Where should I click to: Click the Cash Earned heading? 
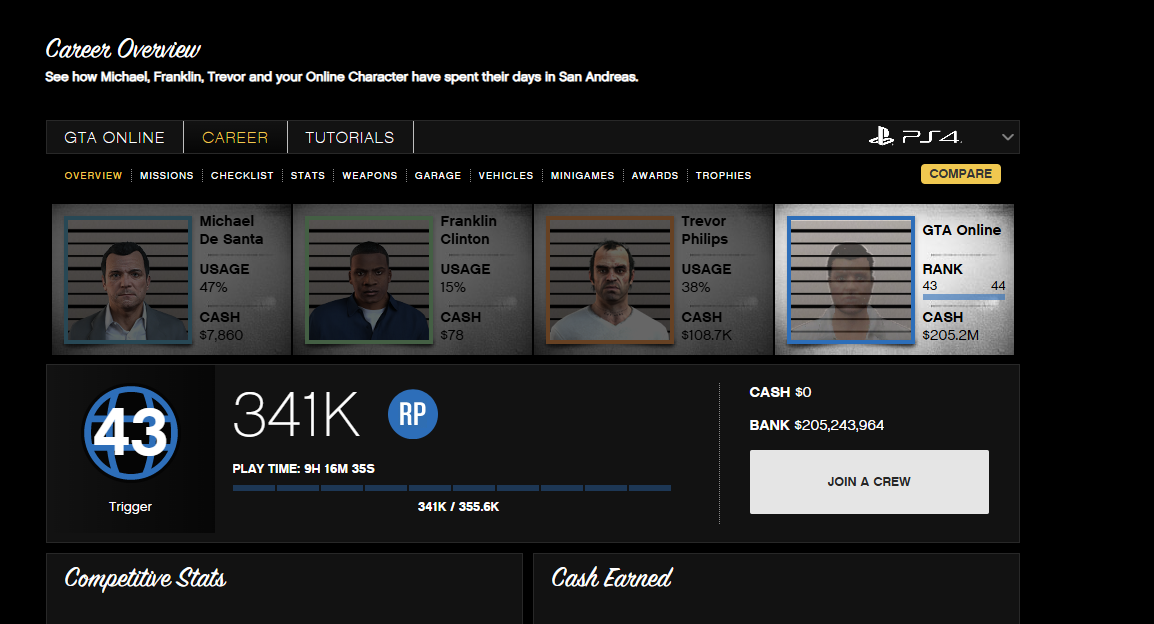[612, 578]
